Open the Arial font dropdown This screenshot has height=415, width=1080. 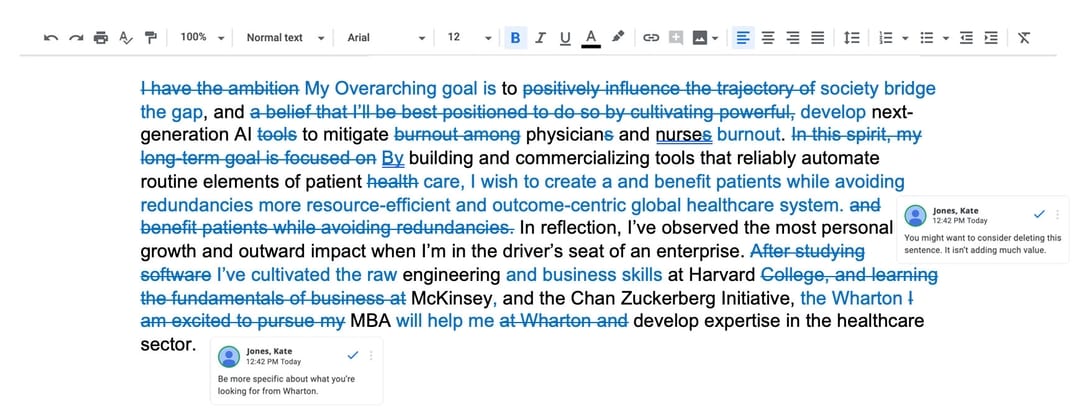pos(386,37)
